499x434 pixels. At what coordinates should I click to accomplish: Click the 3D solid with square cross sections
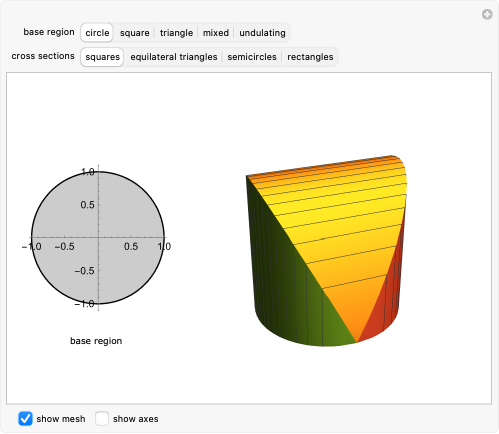(x=327, y=251)
